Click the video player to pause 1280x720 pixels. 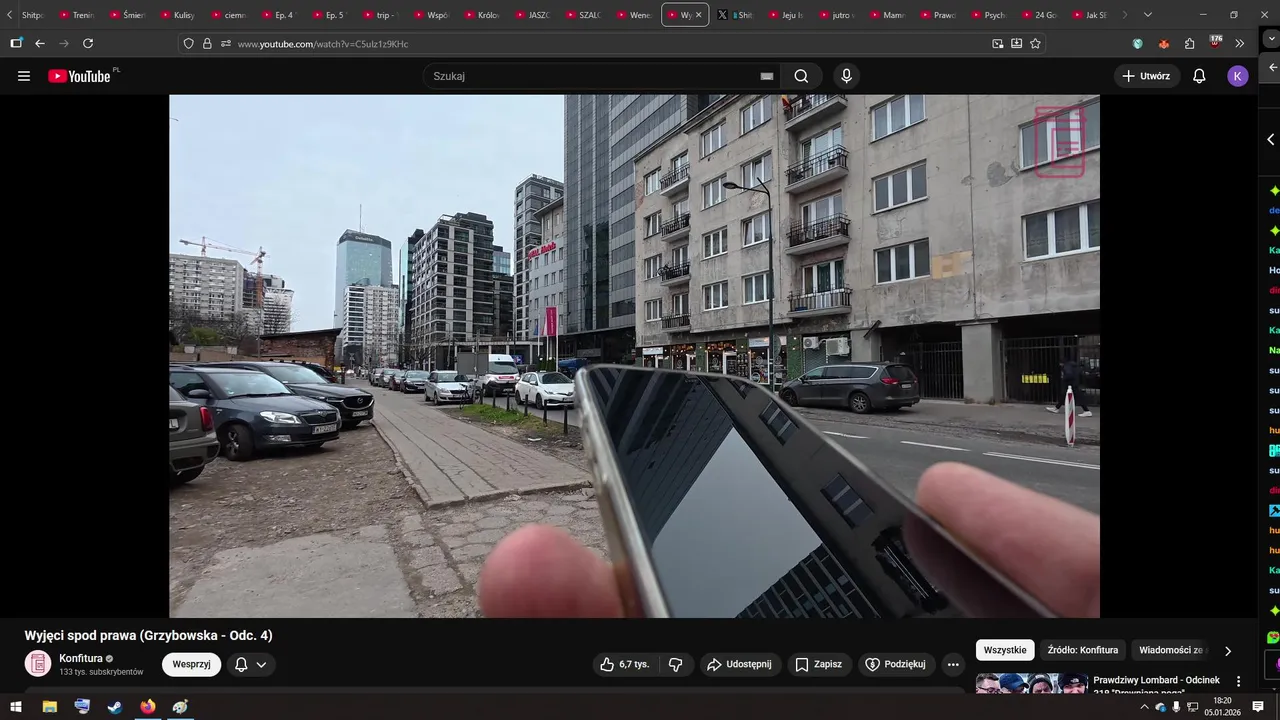[x=634, y=356]
